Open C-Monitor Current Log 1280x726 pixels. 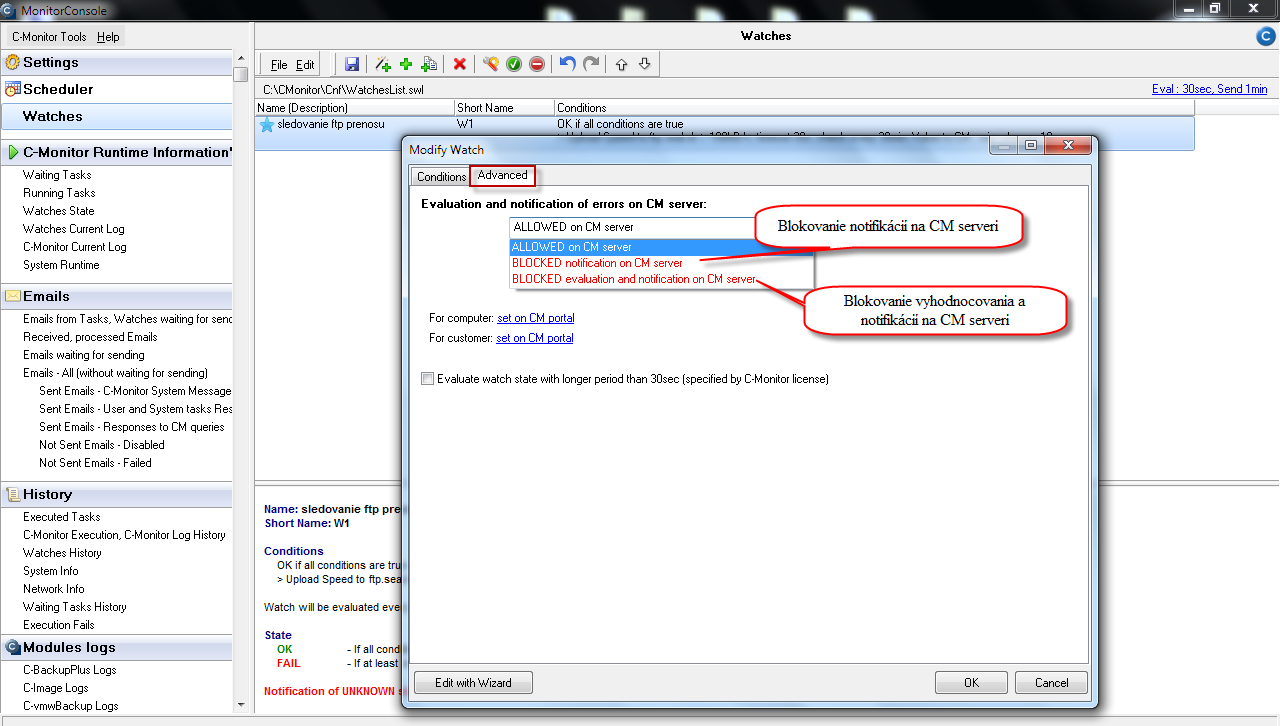point(74,247)
